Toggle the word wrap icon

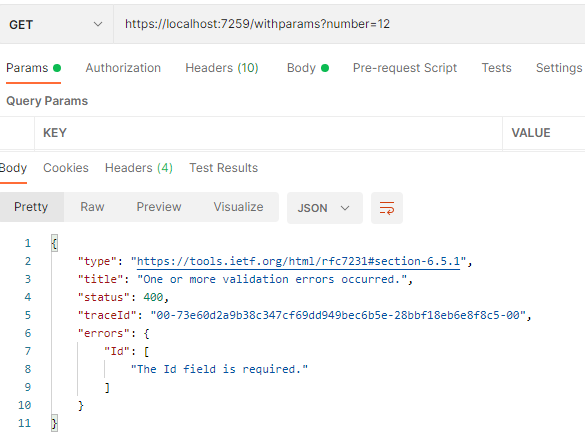pos(387,208)
